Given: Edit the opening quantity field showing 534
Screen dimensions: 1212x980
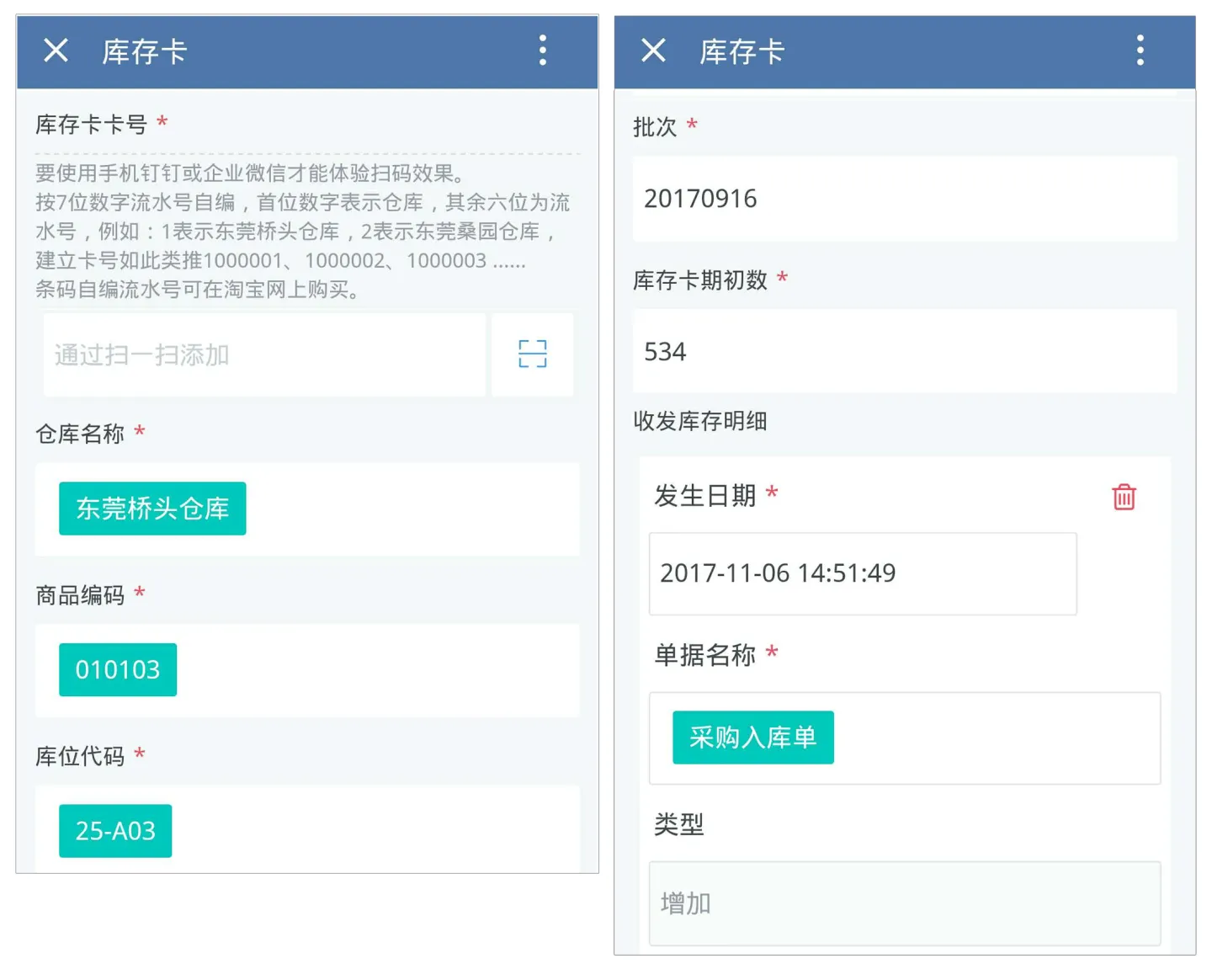Looking at the screenshot, I should tap(904, 352).
